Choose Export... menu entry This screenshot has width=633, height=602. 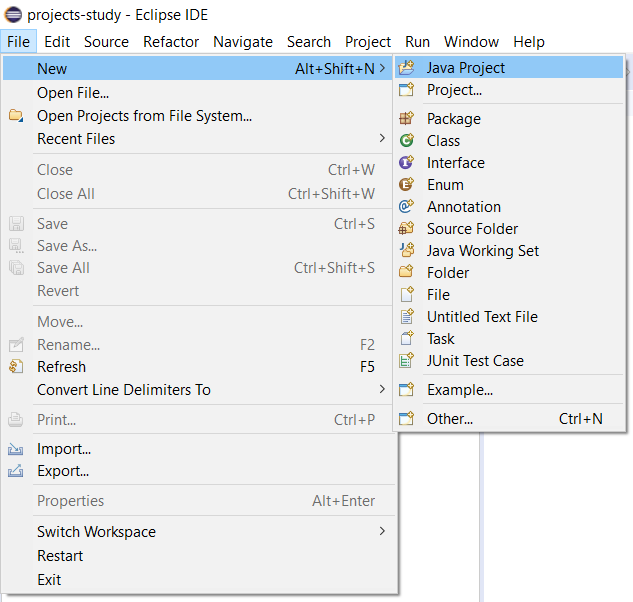[x=198, y=471]
